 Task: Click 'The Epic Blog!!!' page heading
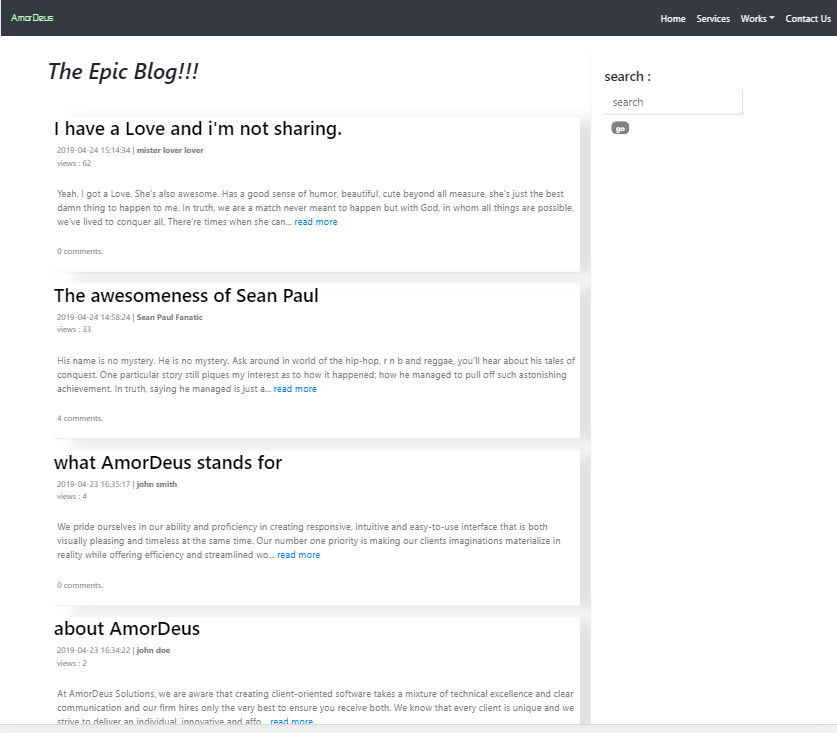[x=123, y=72]
